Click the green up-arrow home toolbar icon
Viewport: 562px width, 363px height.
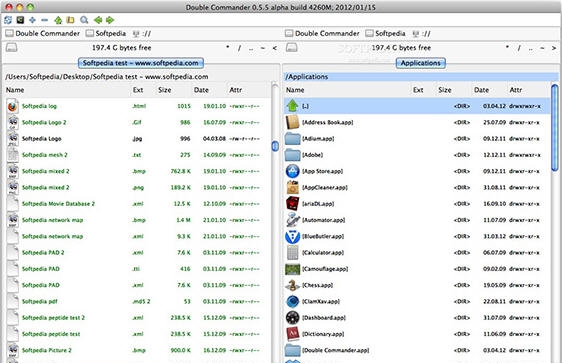coord(58,20)
